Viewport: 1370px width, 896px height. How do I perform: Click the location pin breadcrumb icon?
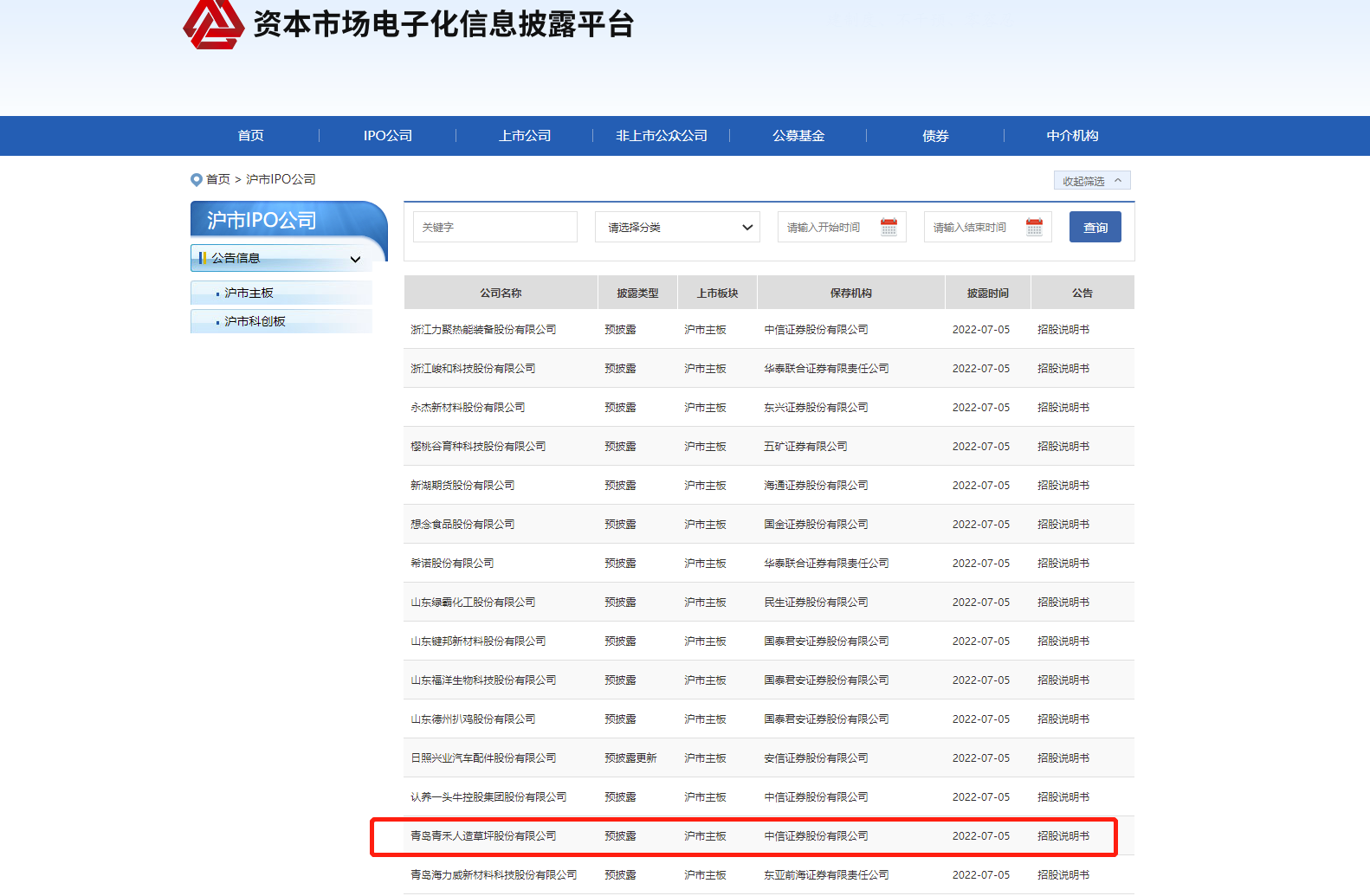(x=197, y=180)
